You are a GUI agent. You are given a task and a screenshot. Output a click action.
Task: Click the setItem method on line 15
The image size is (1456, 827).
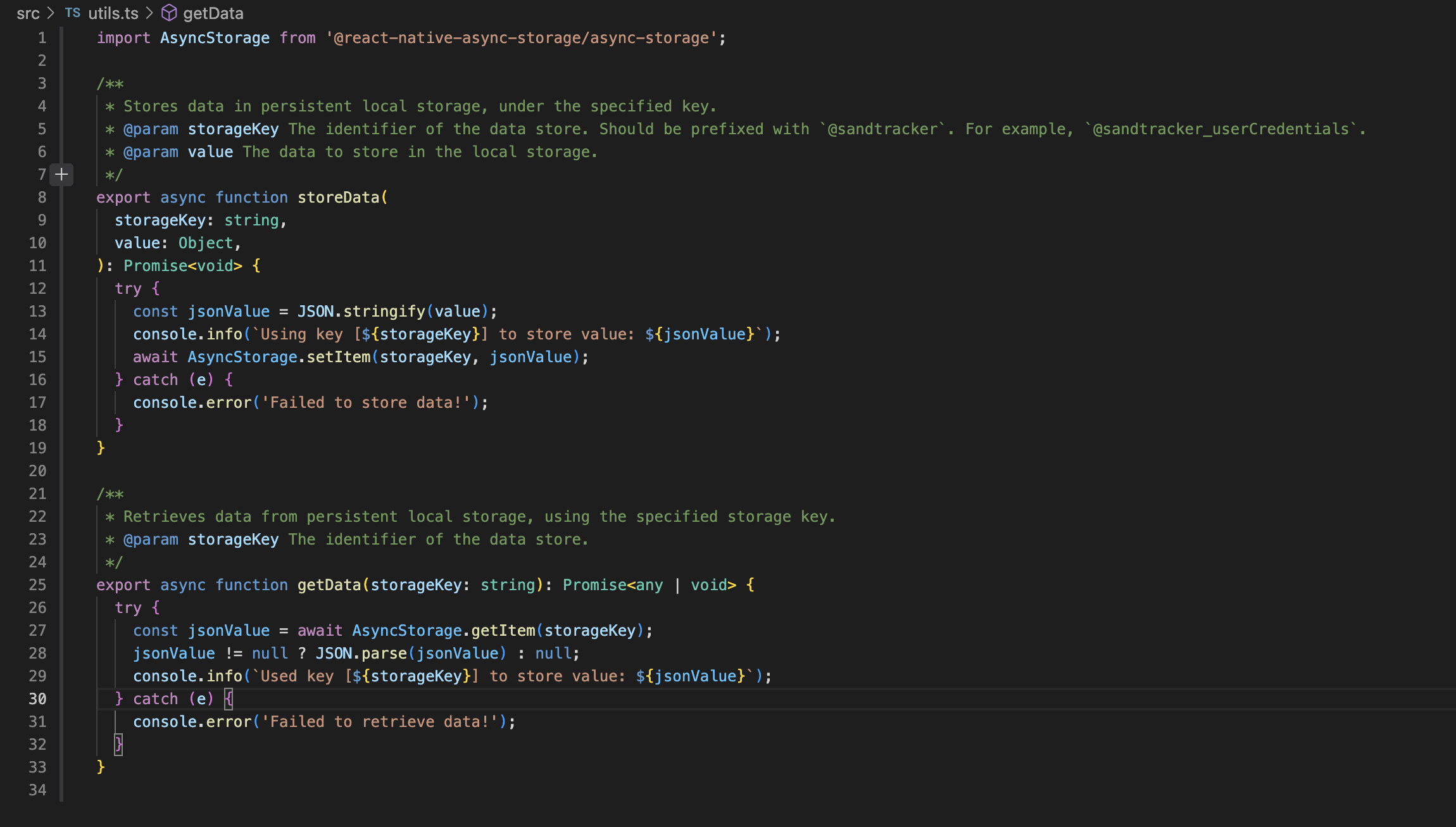coord(339,357)
